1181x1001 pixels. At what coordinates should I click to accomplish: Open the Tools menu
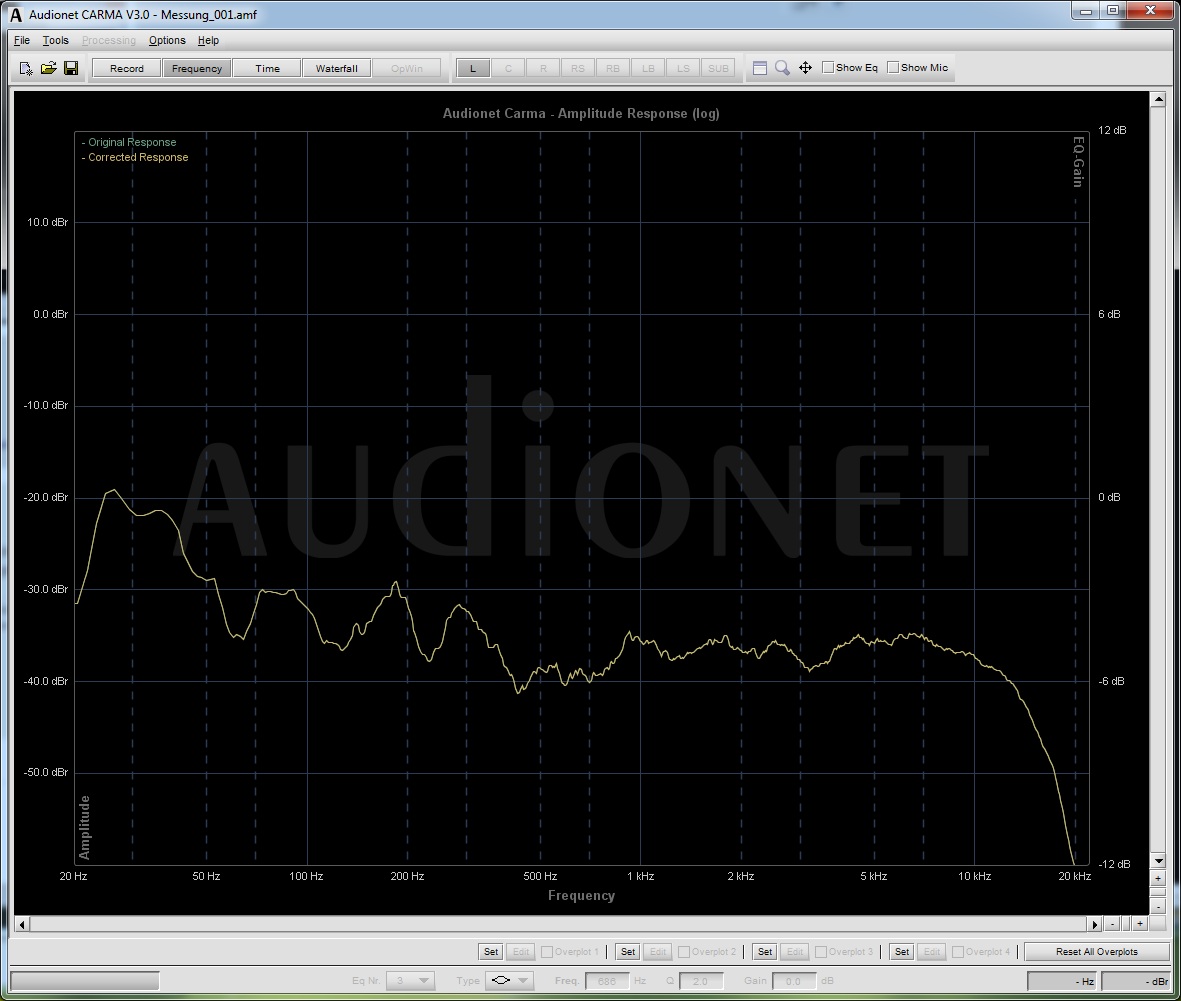pos(55,41)
